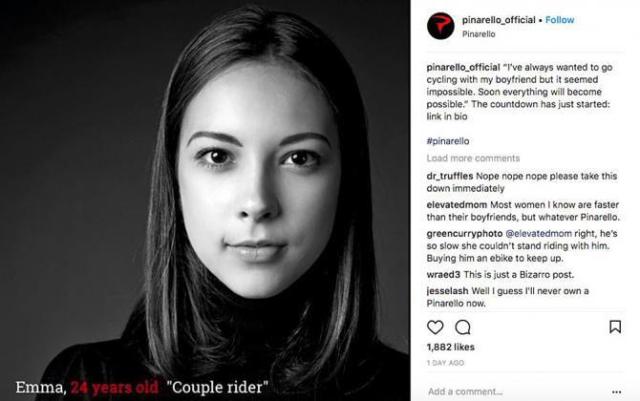
Task: Open the Pinarello location label
Action: (x=479, y=34)
